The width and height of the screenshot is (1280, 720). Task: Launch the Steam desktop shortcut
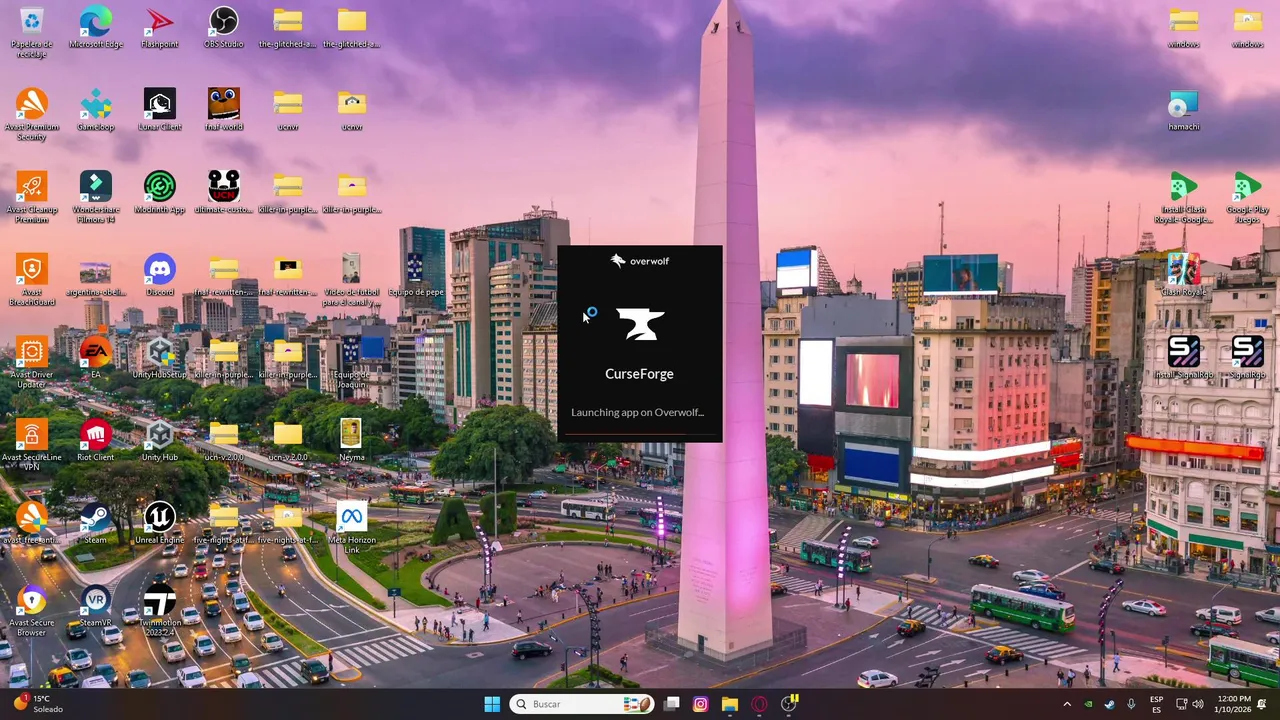pyautogui.click(x=96, y=524)
